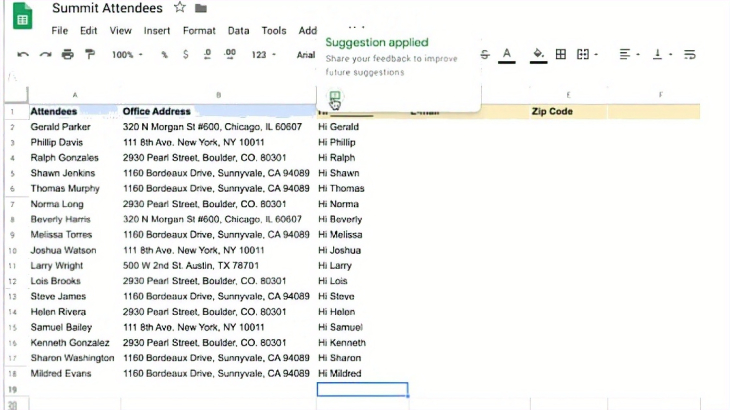Select Gerald Parker's Chicago address cell

tap(218, 127)
